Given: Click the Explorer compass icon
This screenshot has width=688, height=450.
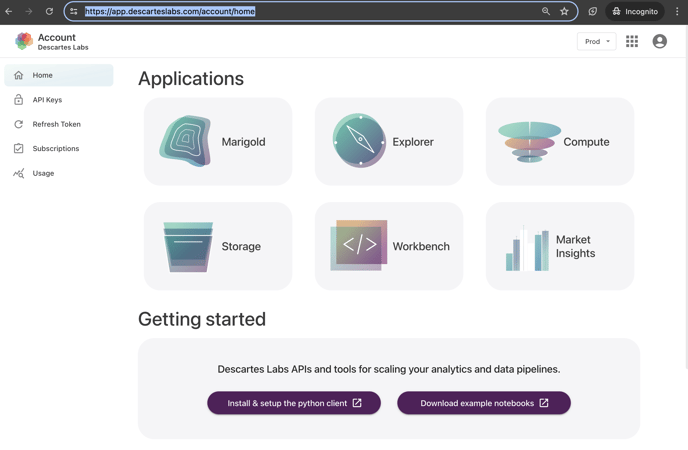Looking at the screenshot, I should click(x=359, y=141).
